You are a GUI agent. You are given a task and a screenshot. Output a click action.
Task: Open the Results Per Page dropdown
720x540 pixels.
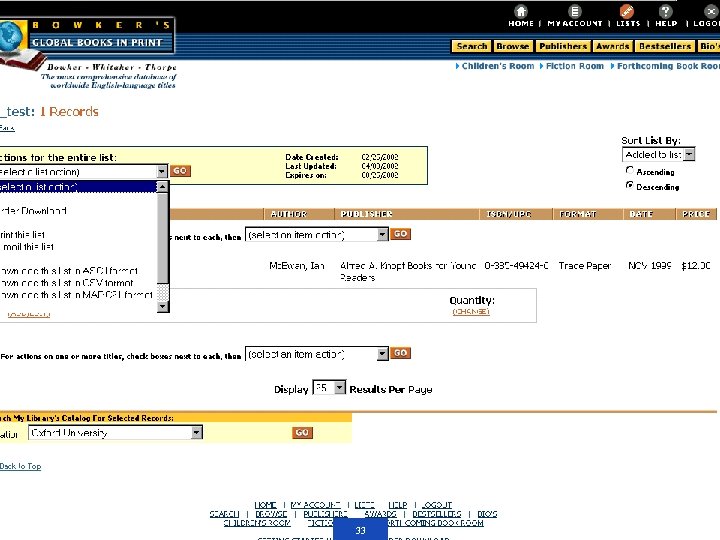[x=329, y=388]
